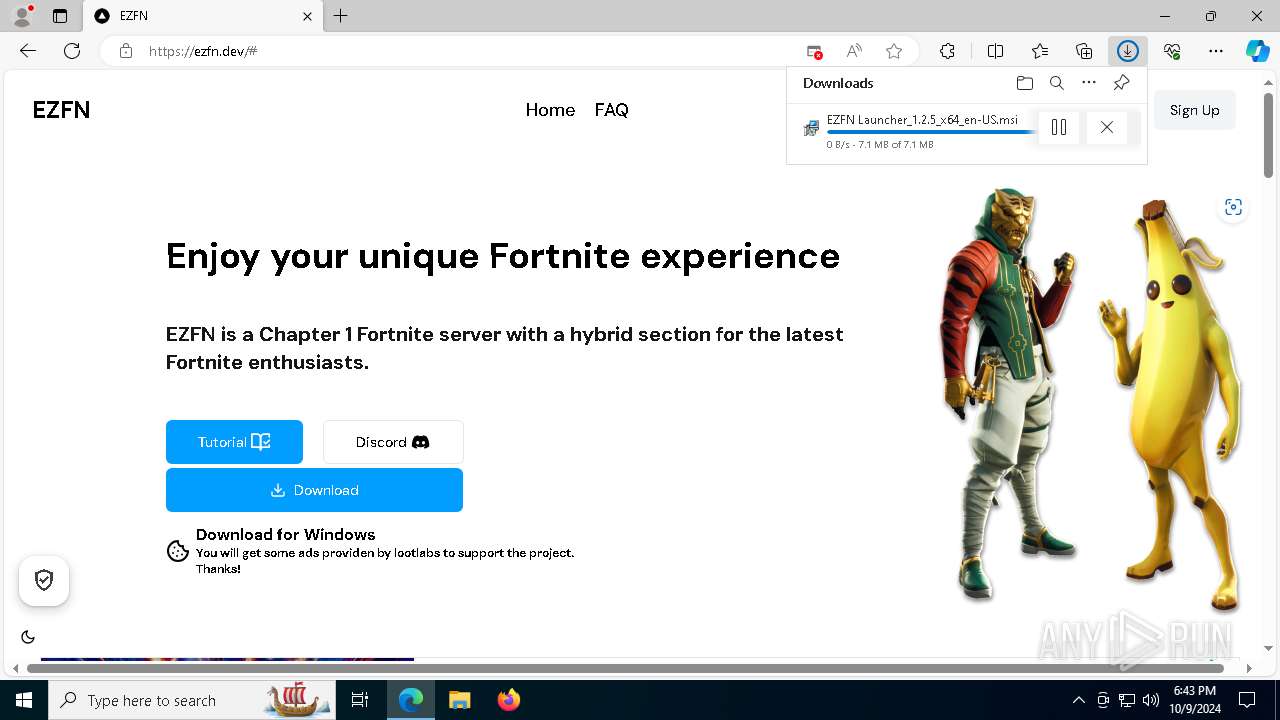
Task: Click the Sign Up button
Action: (1194, 110)
